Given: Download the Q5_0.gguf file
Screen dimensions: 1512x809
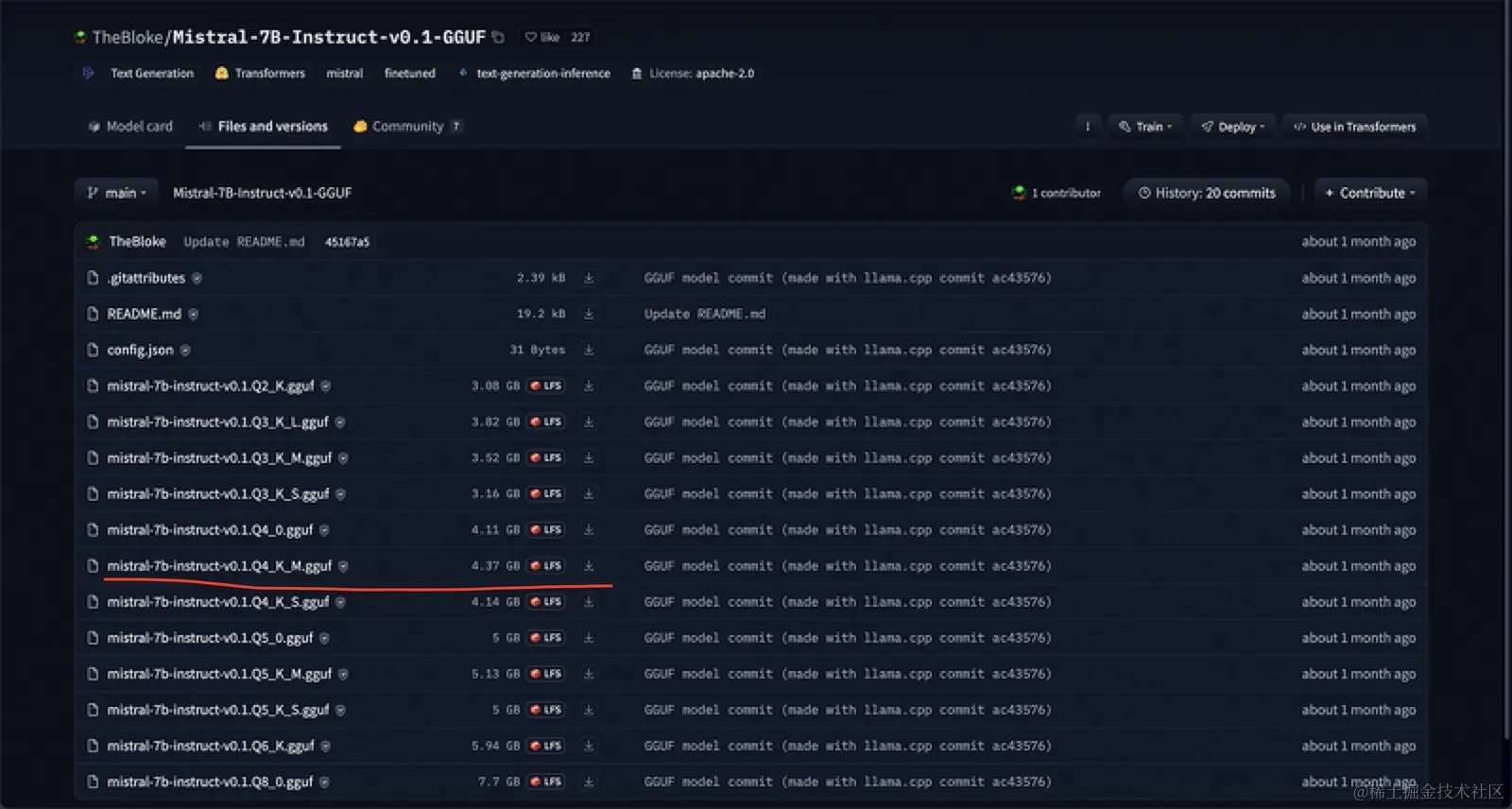Looking at the screenshot, I should tap(589, 638).
